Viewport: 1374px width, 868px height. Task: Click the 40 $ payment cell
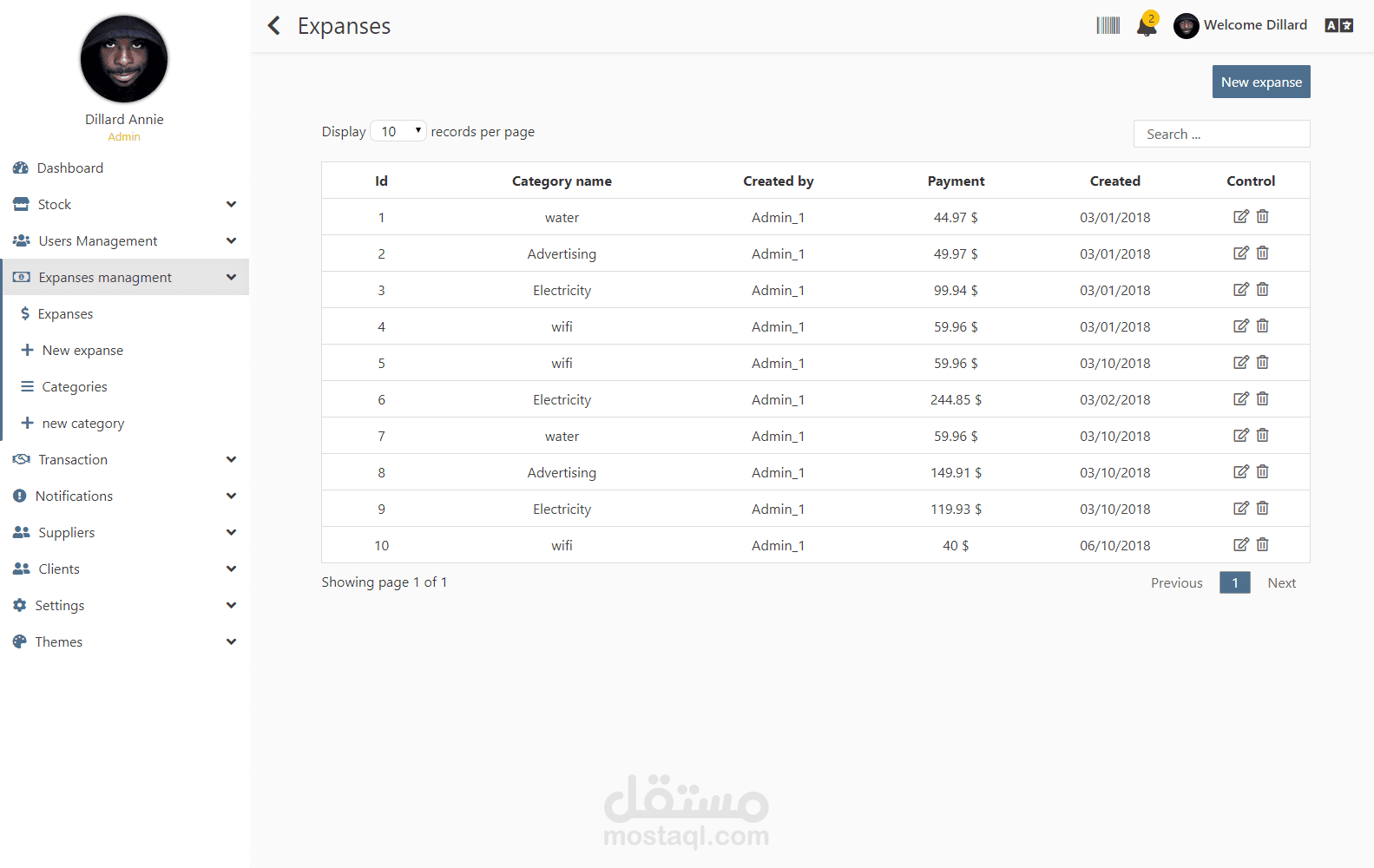(x=956, y=546)
